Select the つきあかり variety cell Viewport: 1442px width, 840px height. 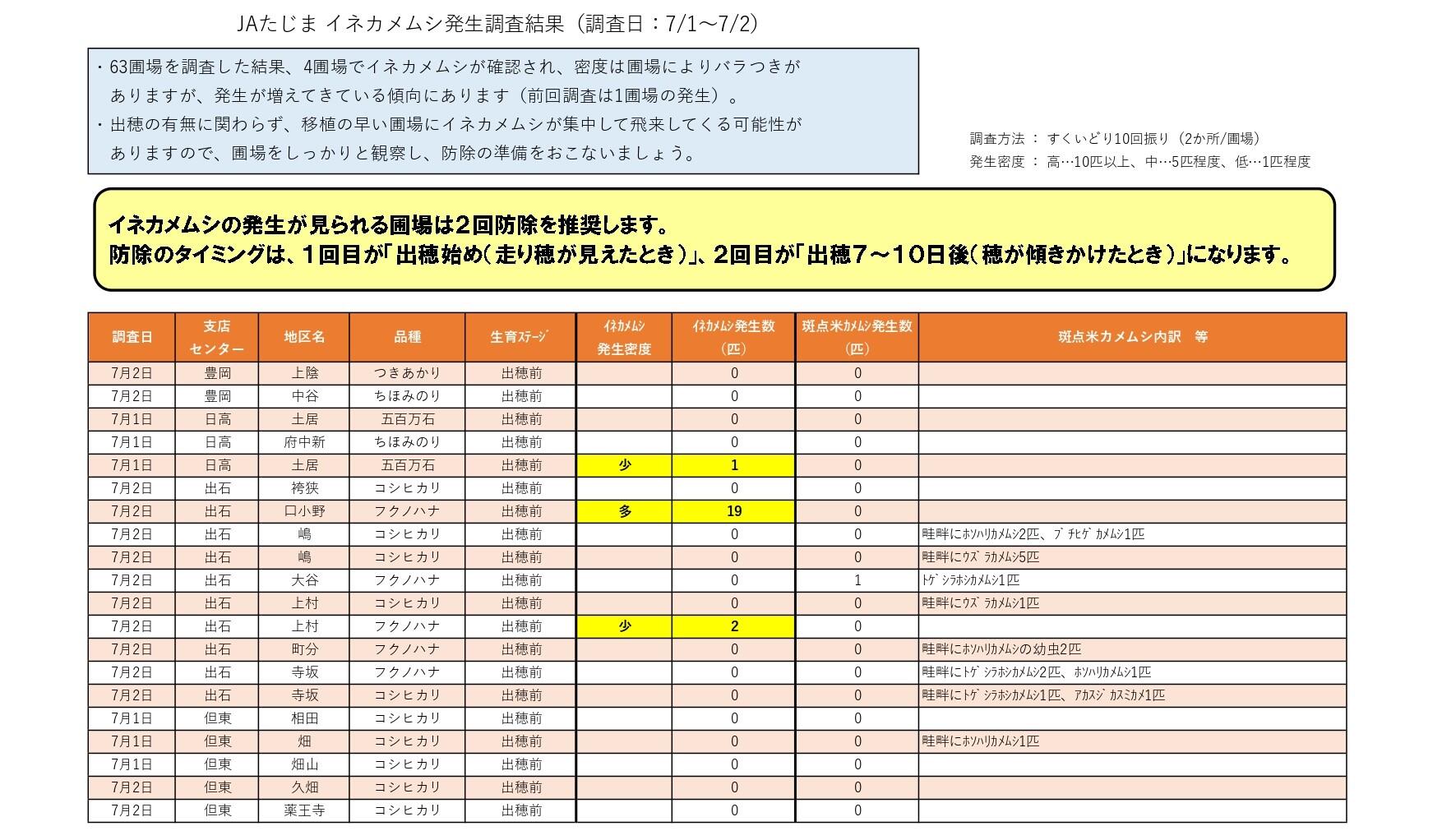pyautogui.click(x=408, y=373)
